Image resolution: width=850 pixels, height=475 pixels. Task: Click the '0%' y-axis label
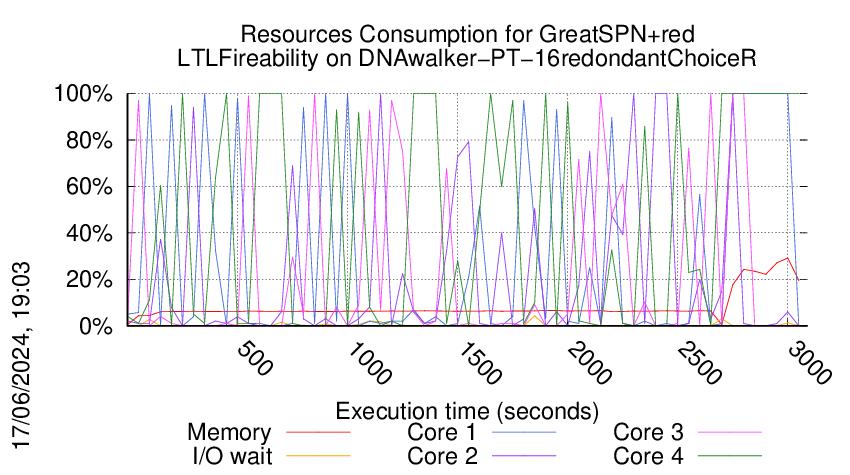[x=96, y=326]
